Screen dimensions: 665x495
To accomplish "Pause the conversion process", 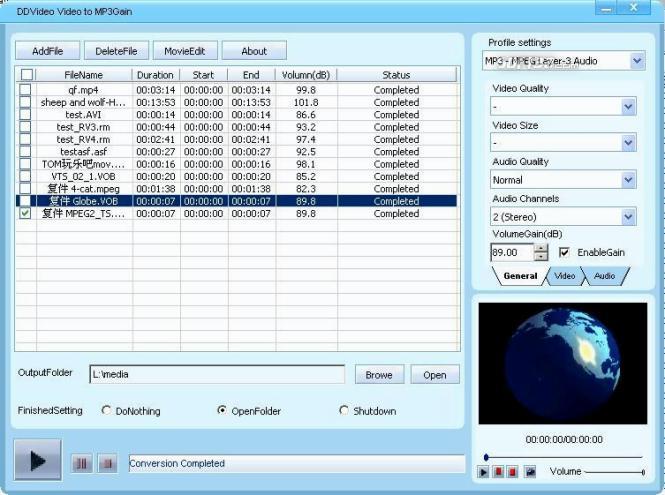I will pos(81,464).
